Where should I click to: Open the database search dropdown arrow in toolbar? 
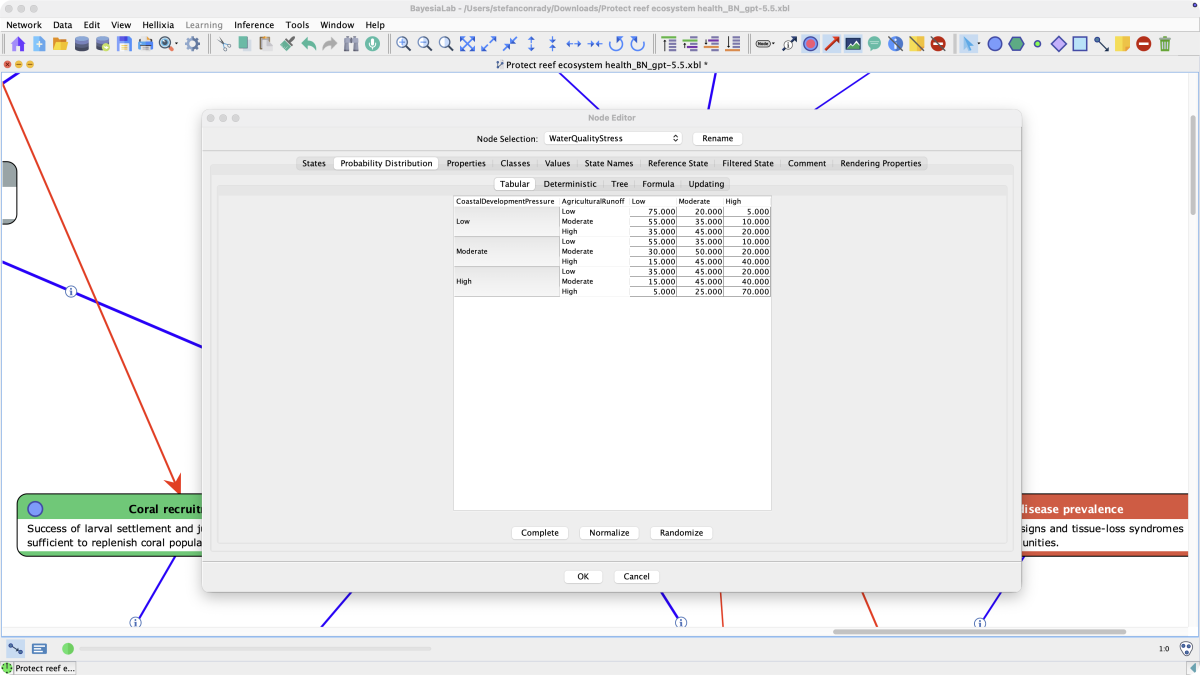177,45
